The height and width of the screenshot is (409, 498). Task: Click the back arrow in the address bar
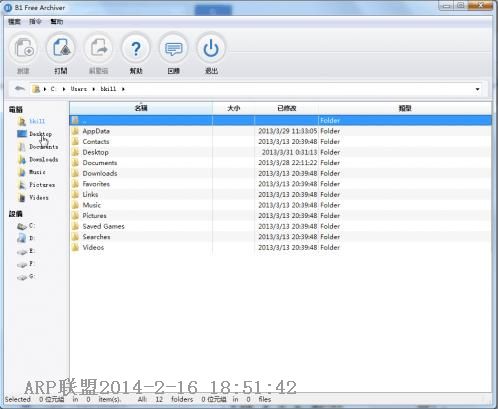click(20, 89)
